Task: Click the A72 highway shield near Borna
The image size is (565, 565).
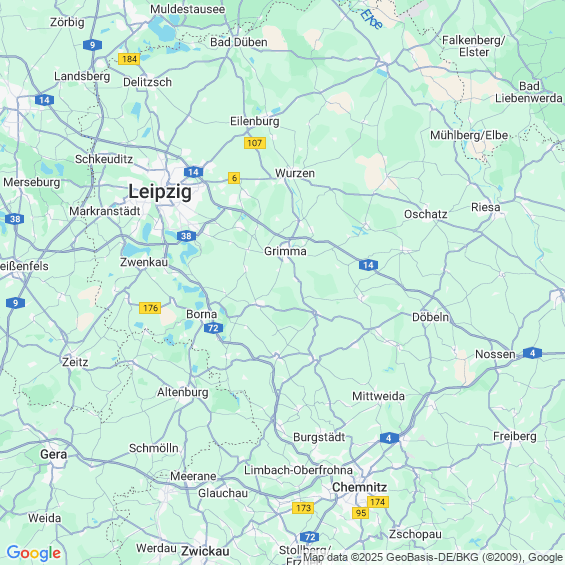Action: click(x=213, y=328)
